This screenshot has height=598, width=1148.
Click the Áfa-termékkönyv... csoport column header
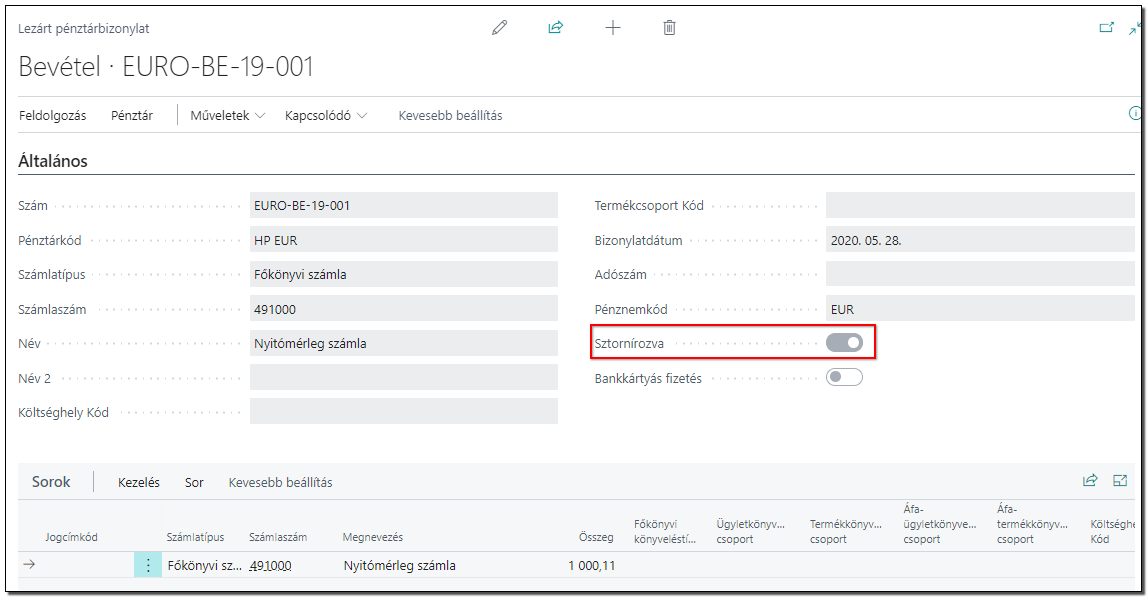click(x=1032, y=524)
